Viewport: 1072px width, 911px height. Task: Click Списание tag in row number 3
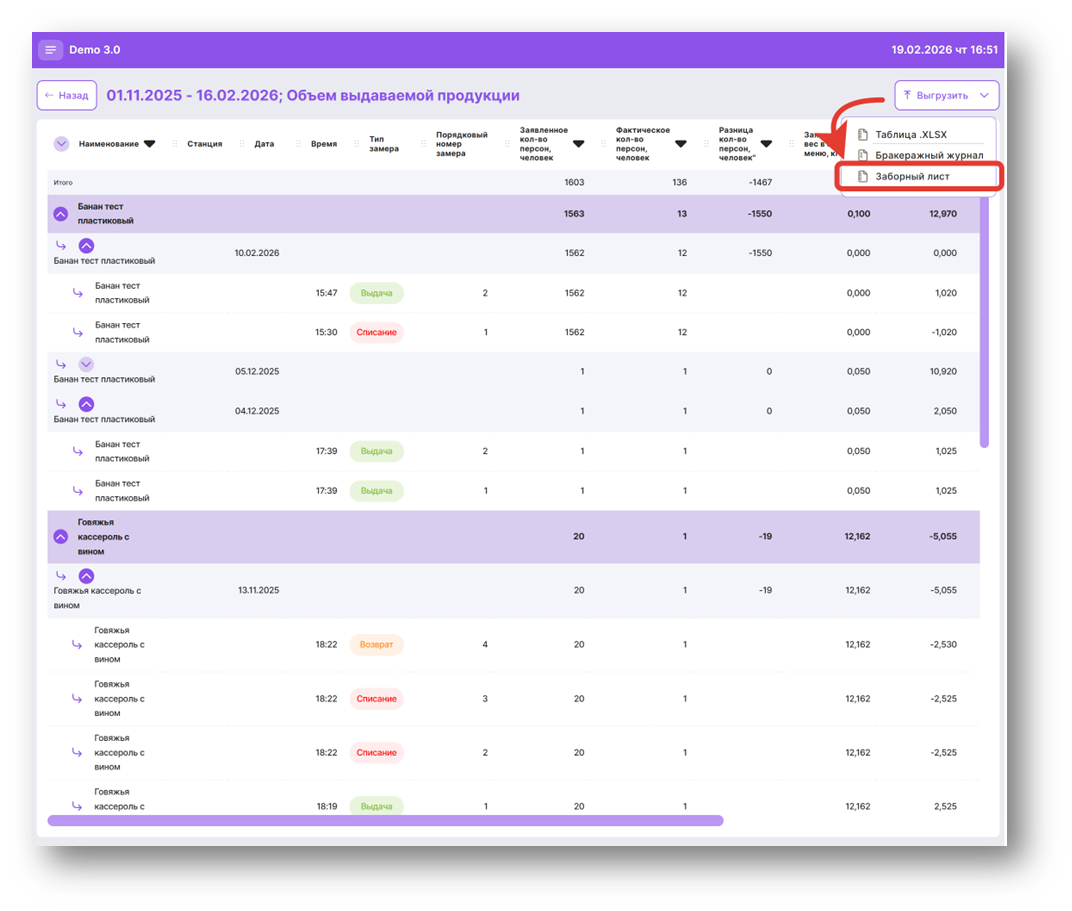click(x=376, y=698)
